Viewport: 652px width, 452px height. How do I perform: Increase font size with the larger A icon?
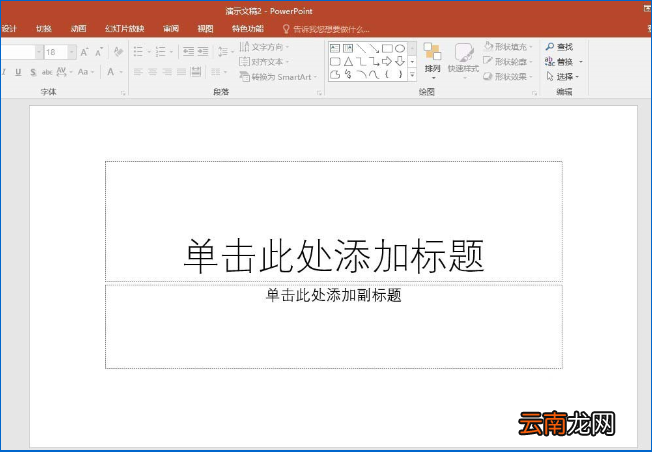84,52
